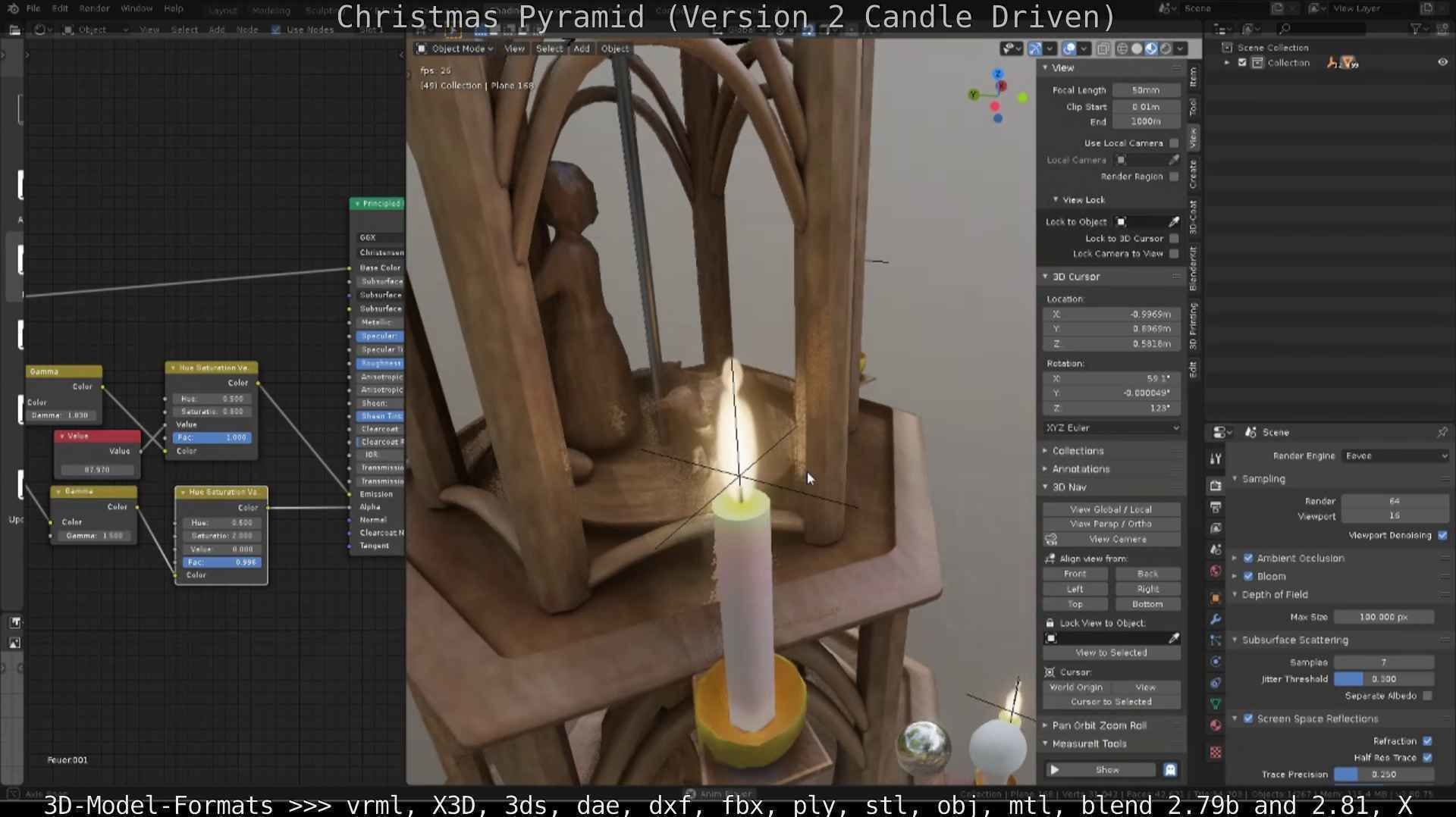Open the Render Engine Eevee dropdown

tap(1395, 456)
